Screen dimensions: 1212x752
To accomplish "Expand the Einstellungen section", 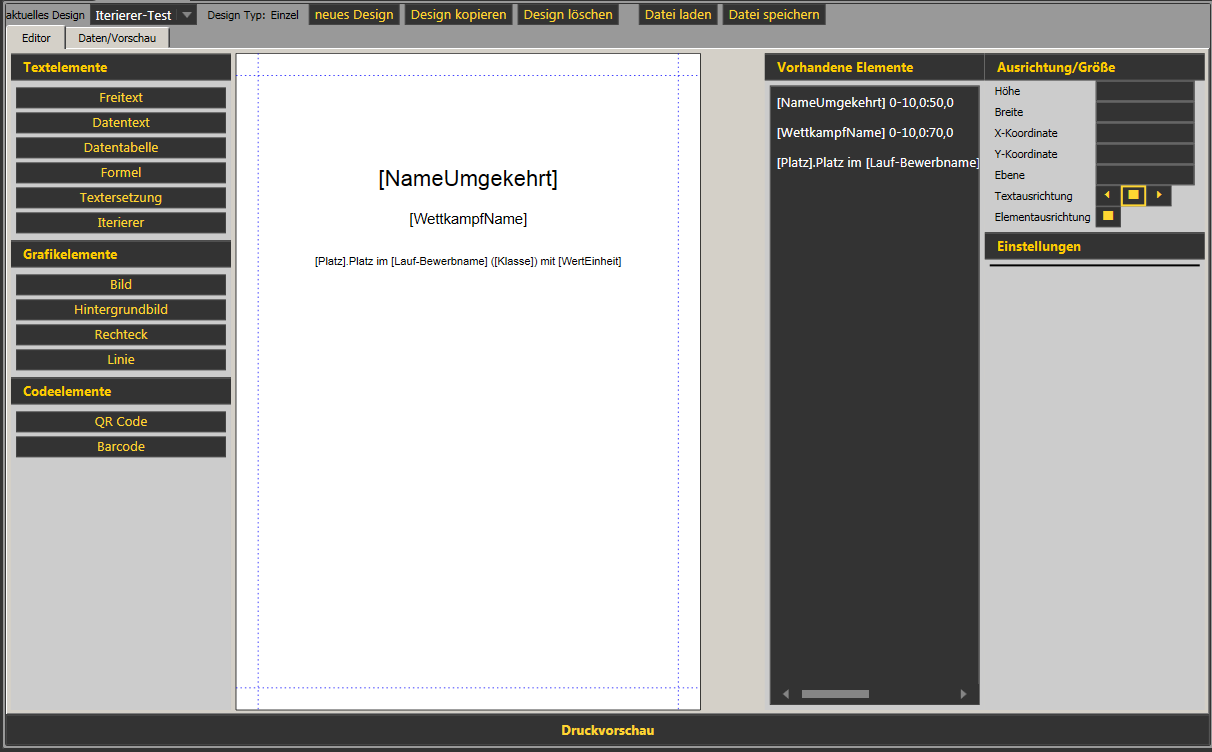I will point(1094,246).
